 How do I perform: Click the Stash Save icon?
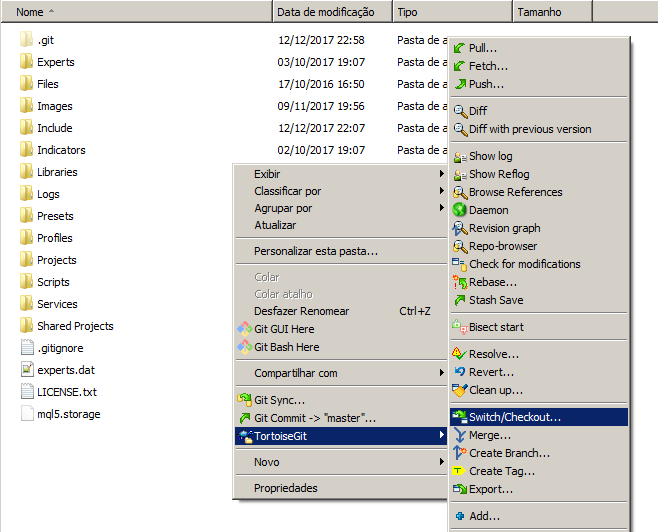point(460,300)
